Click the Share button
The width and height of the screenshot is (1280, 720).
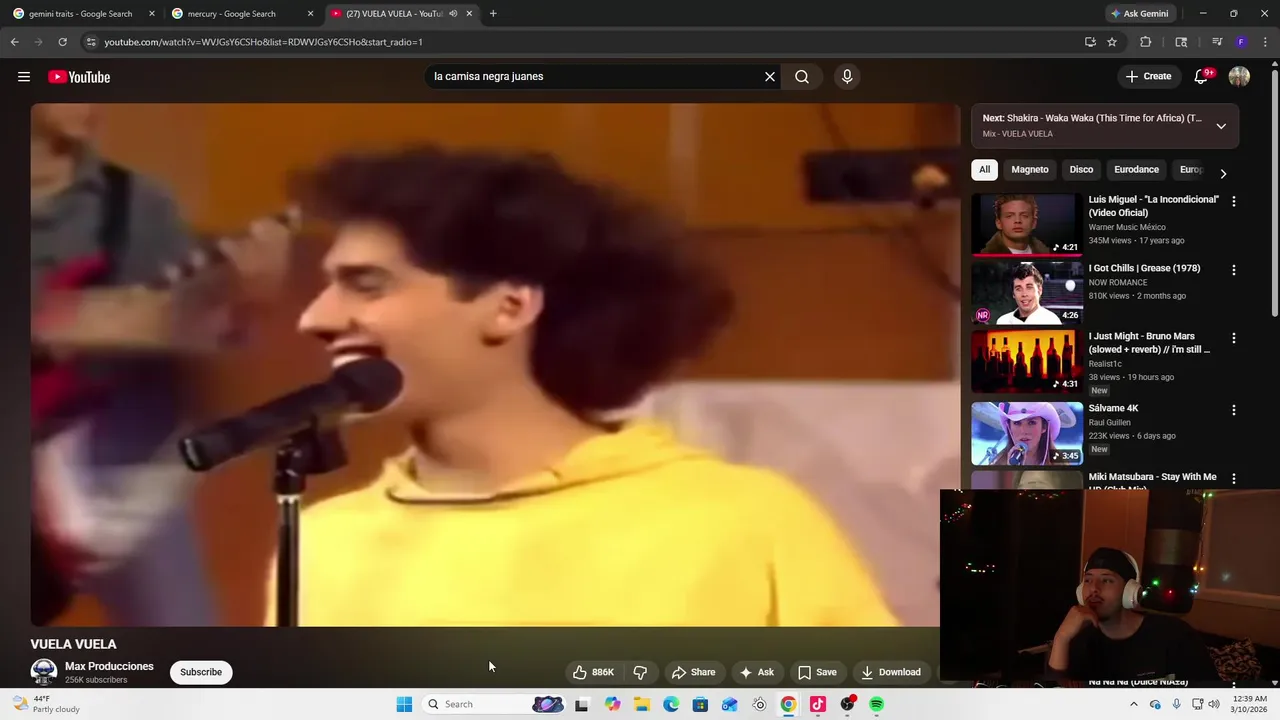click(694, 672)
